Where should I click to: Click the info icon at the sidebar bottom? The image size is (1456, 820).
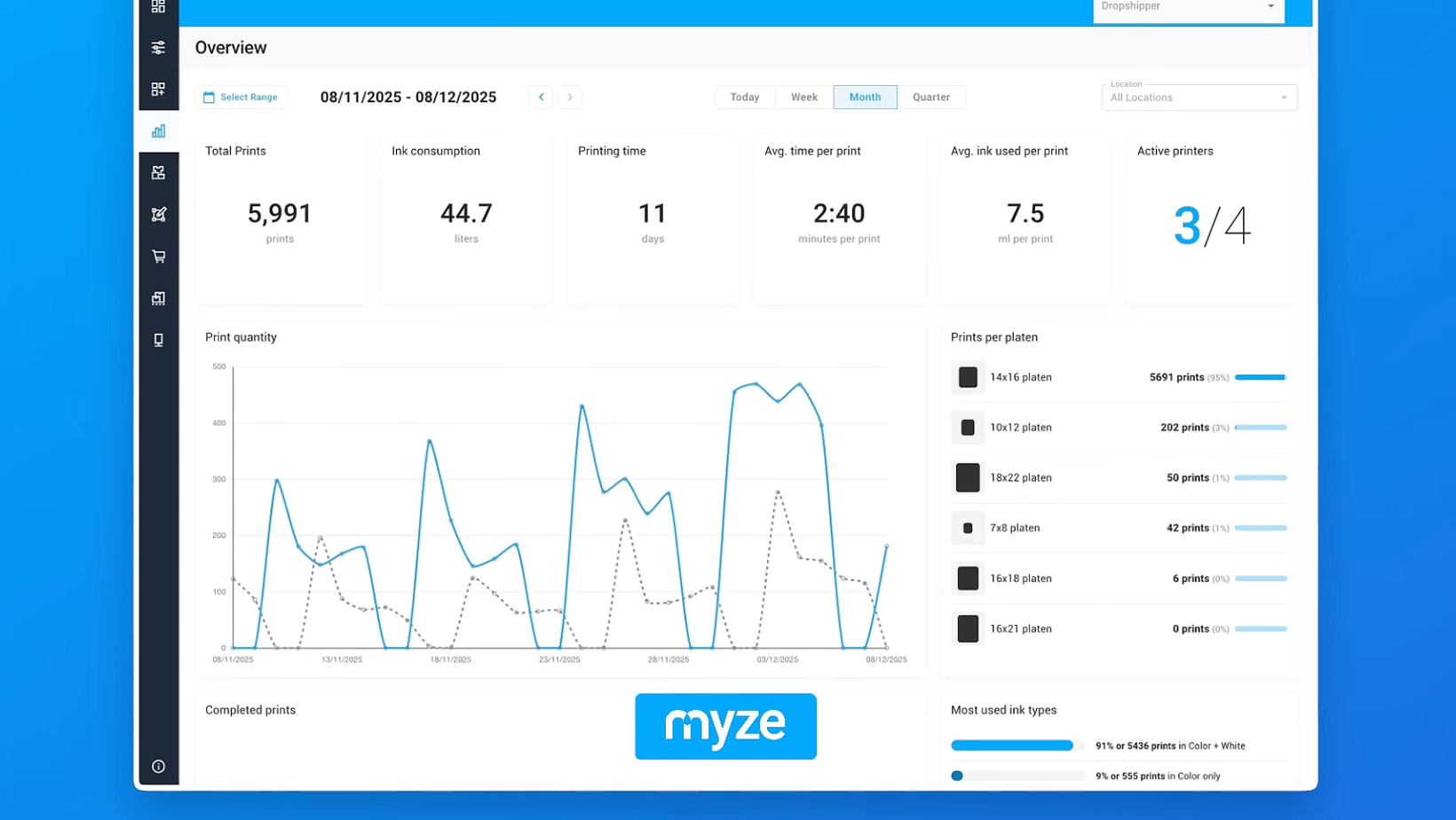point(158,767)
